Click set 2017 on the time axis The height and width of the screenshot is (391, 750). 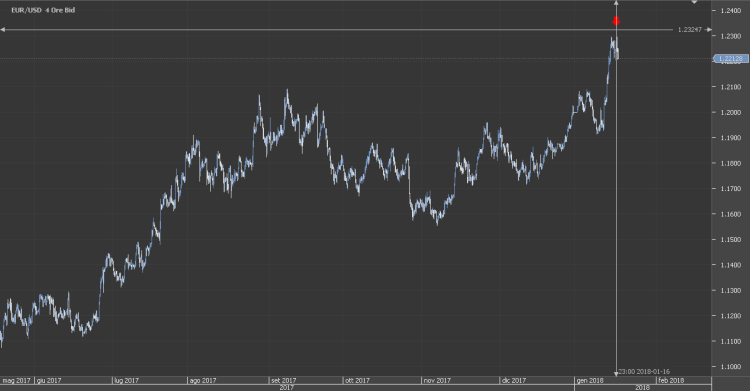284,380
